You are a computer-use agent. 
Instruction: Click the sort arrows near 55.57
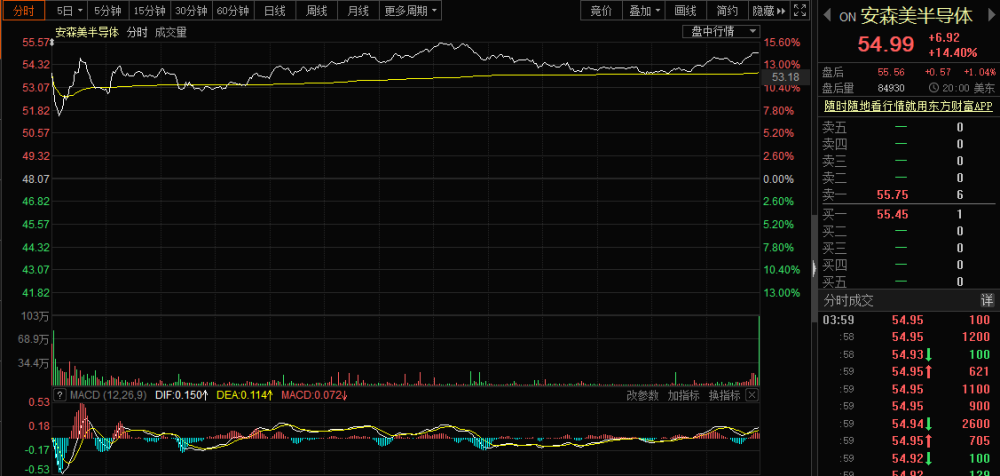52,42
